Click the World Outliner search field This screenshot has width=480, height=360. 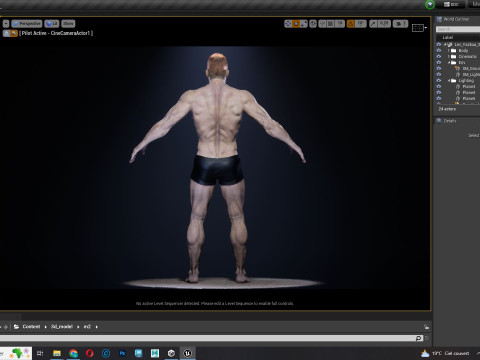458,29
